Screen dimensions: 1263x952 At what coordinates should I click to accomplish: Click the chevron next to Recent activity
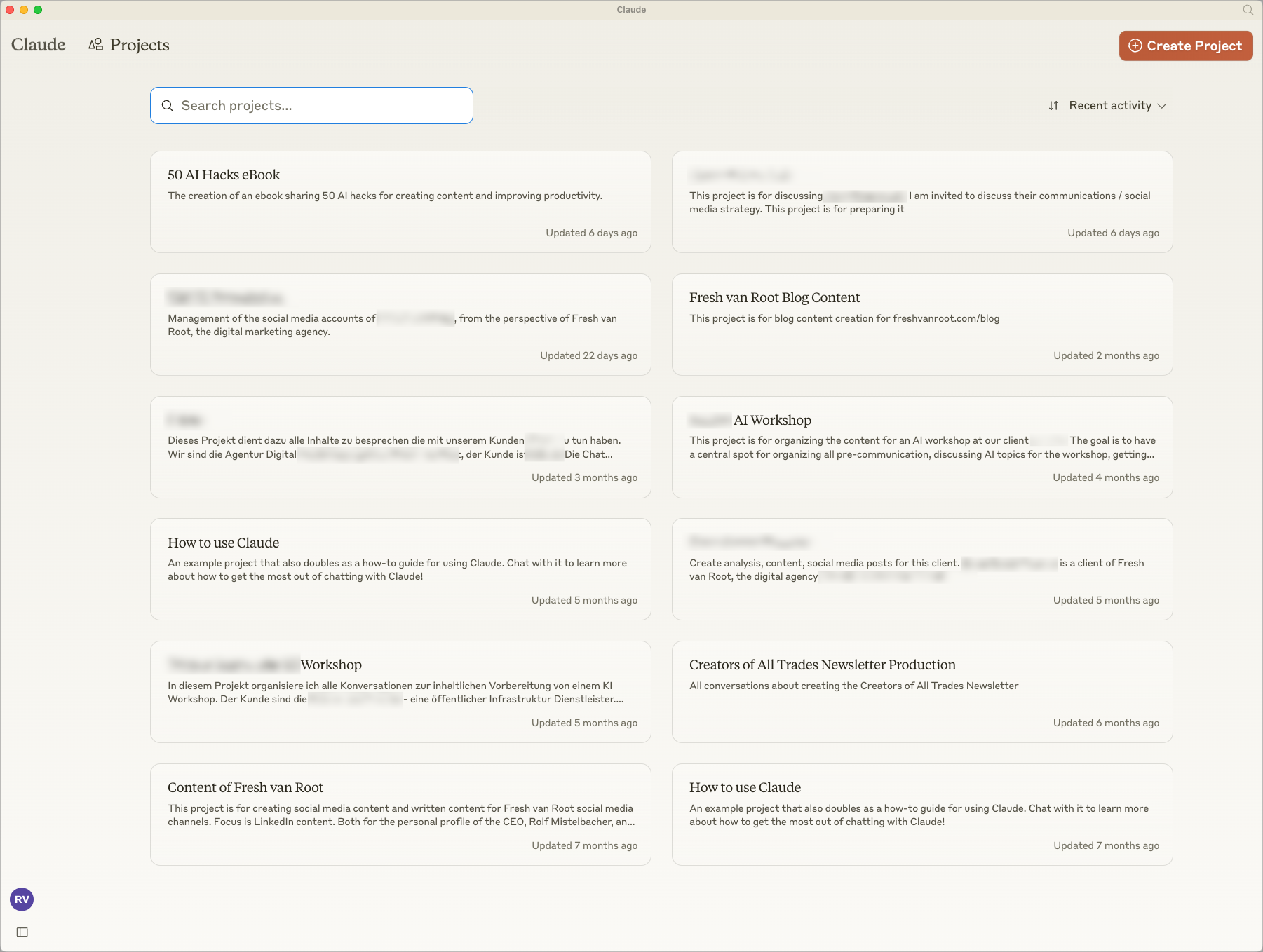pos(1162,106)
